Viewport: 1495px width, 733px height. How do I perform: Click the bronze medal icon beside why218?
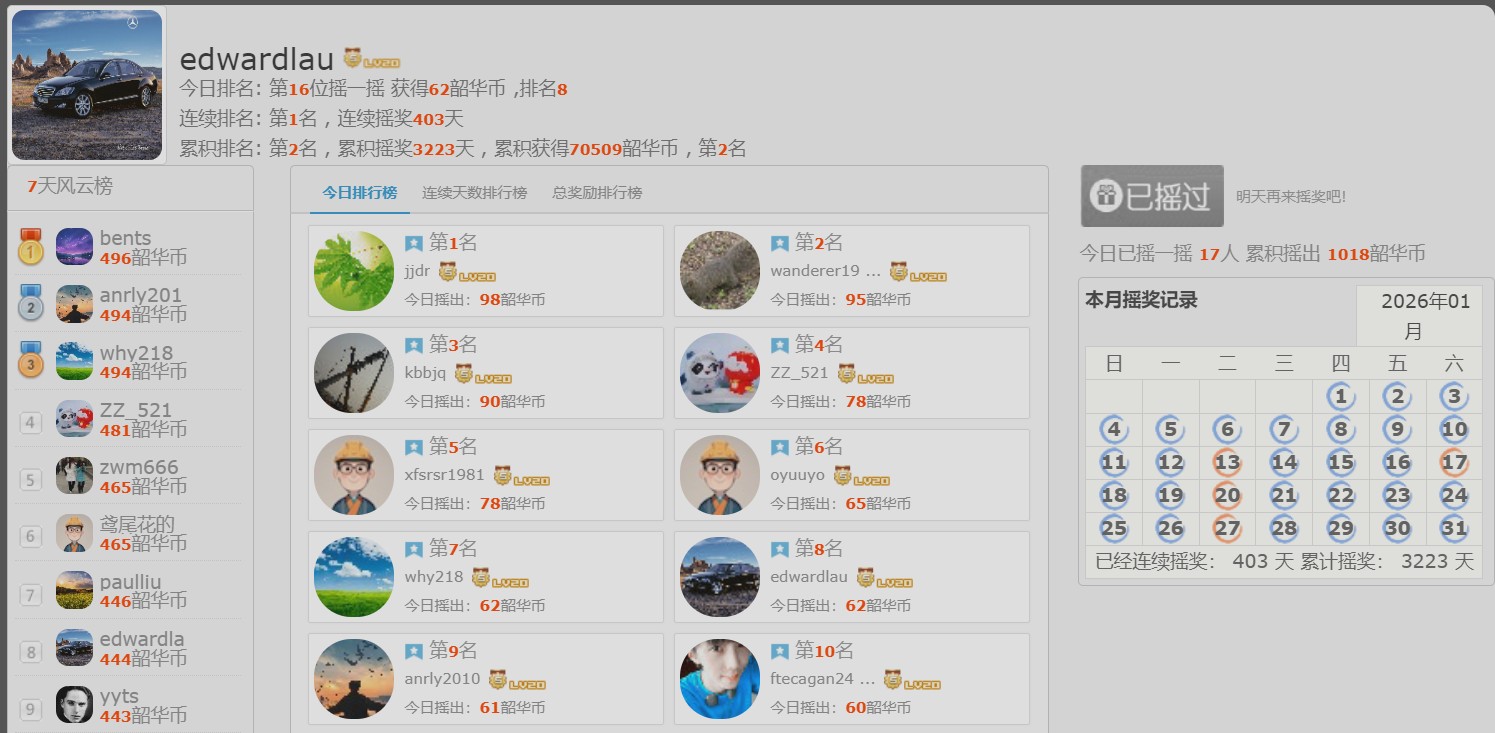point(30,361)
